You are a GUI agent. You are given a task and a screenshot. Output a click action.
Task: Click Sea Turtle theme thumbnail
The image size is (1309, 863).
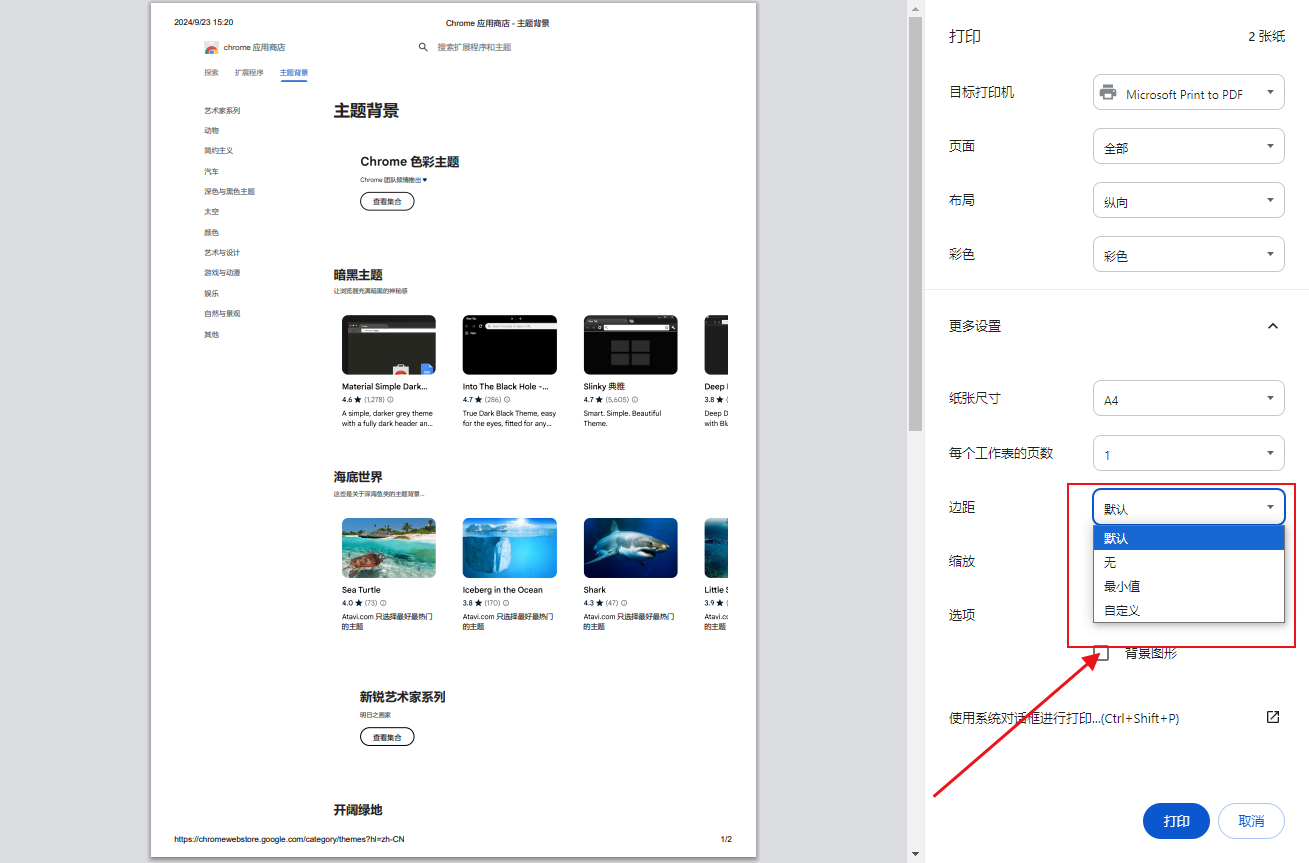pos(389,548)
